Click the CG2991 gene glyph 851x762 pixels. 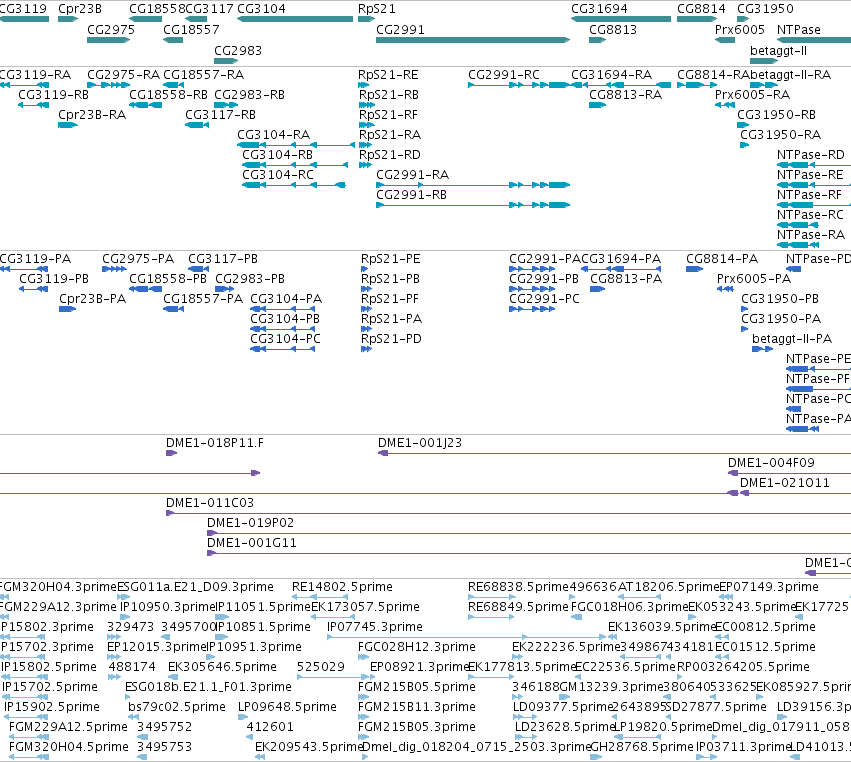473,40
